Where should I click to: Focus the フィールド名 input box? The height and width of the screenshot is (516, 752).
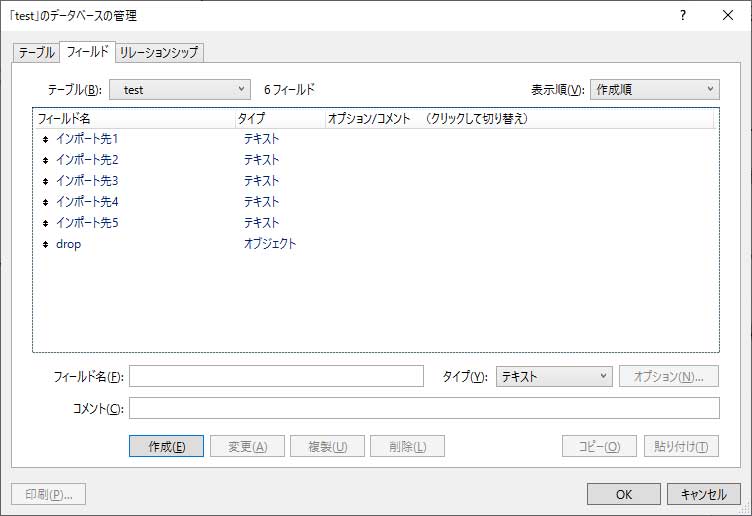click(276, 376)
